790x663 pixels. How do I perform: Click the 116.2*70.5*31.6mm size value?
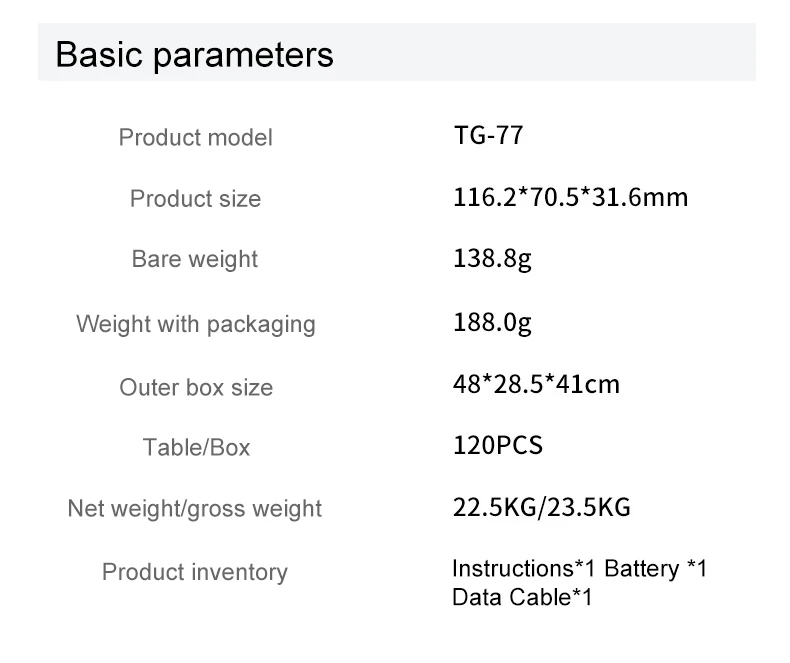tap(571, 197)
